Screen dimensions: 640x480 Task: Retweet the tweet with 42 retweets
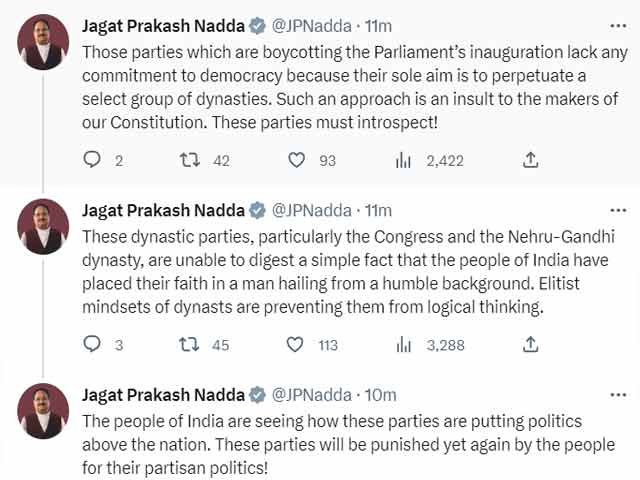(187, 160)
